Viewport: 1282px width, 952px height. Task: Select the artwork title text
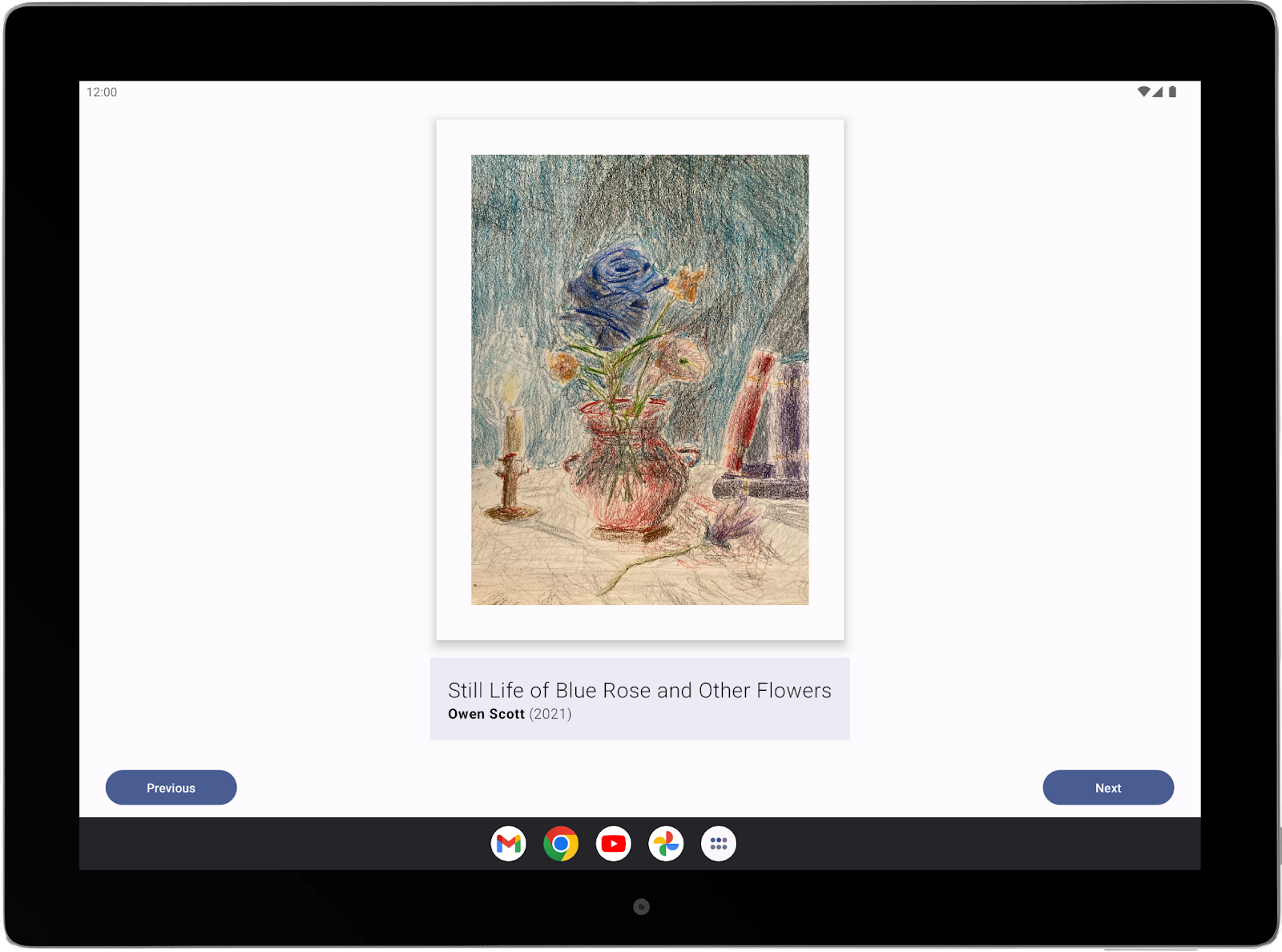639,689
